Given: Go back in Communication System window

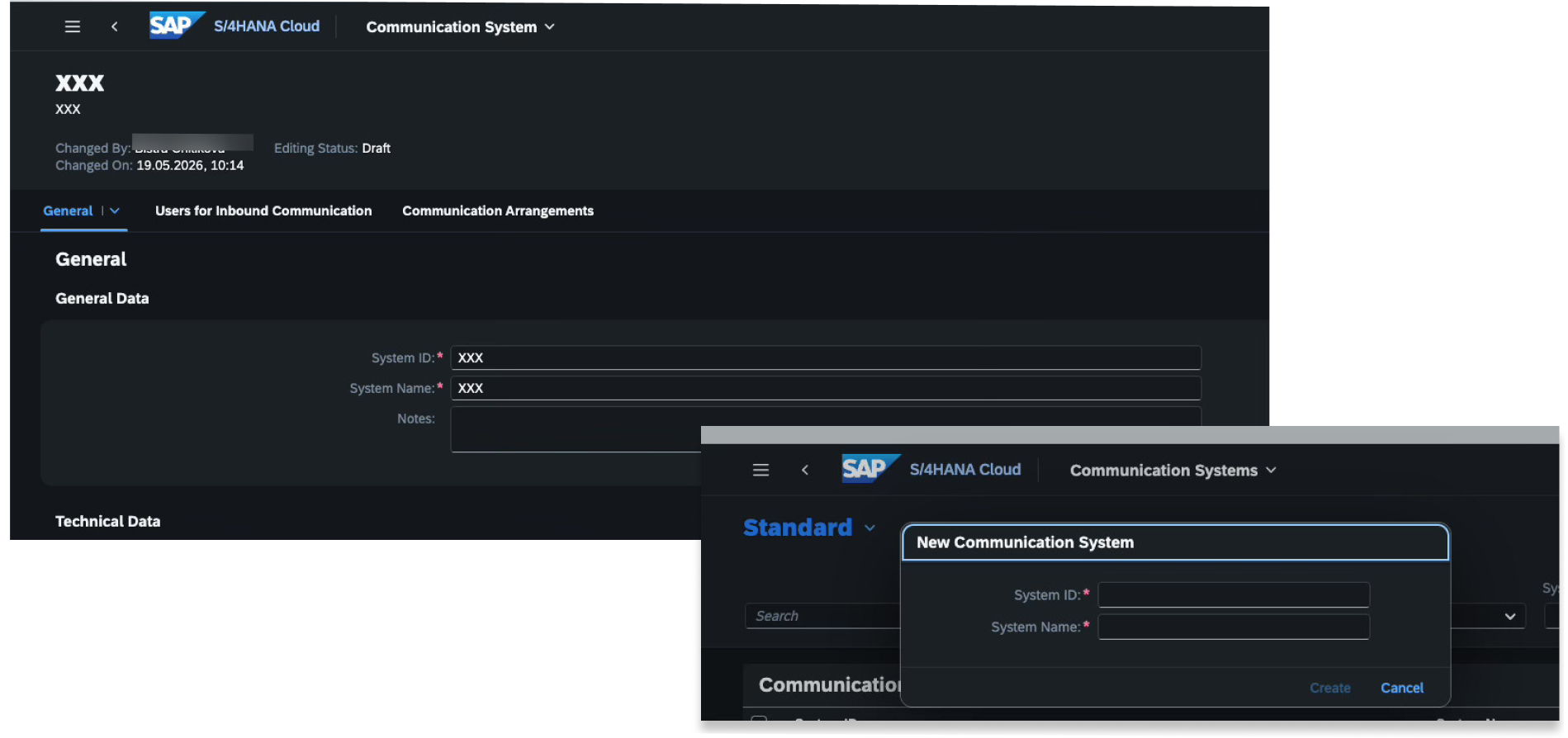Looking at the screenshot, I should pyautogui.click(x=115, y=26).
